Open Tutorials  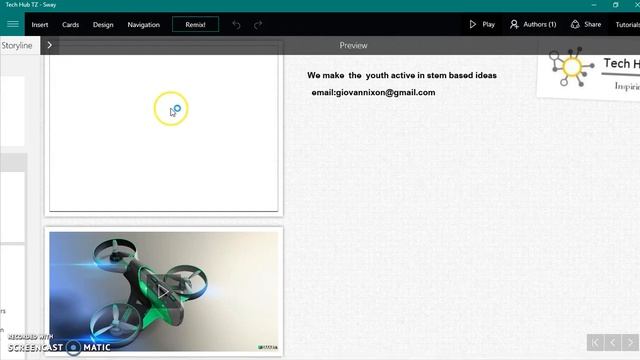627,24
